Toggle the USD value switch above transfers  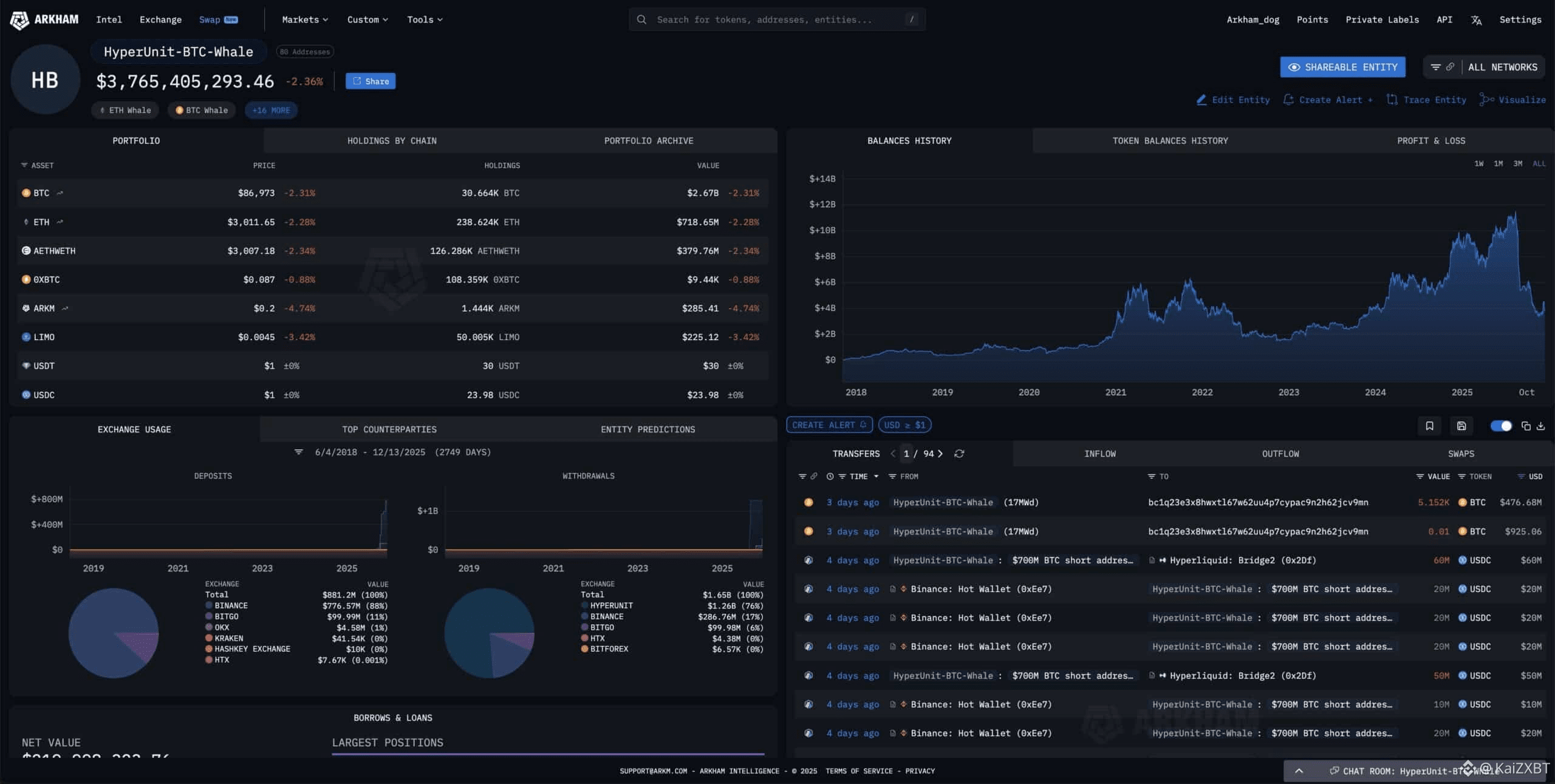[x=1502, y=426]
